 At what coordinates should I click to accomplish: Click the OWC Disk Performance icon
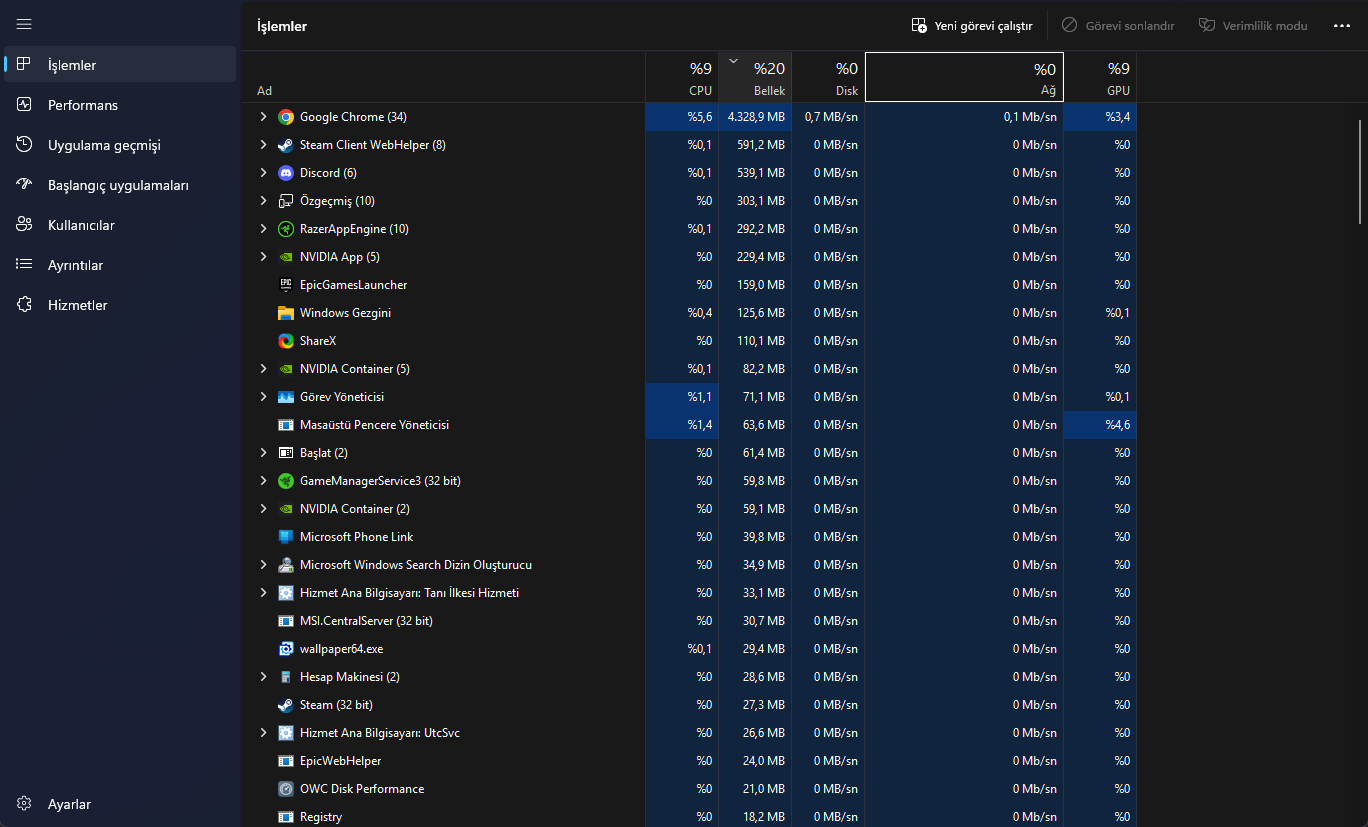286,789
